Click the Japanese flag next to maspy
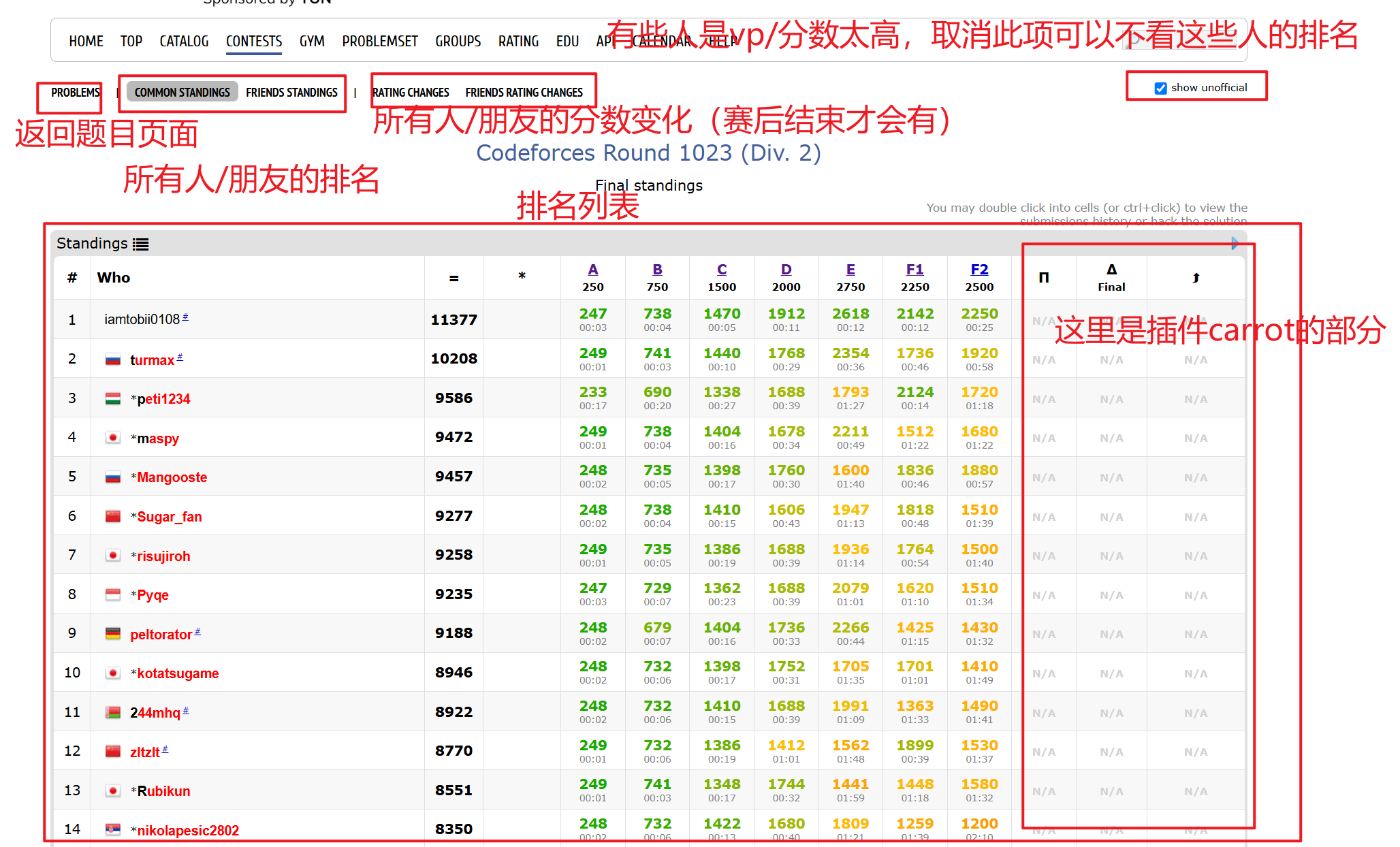This screenshot has height=847, width=1400. point(113,438)
